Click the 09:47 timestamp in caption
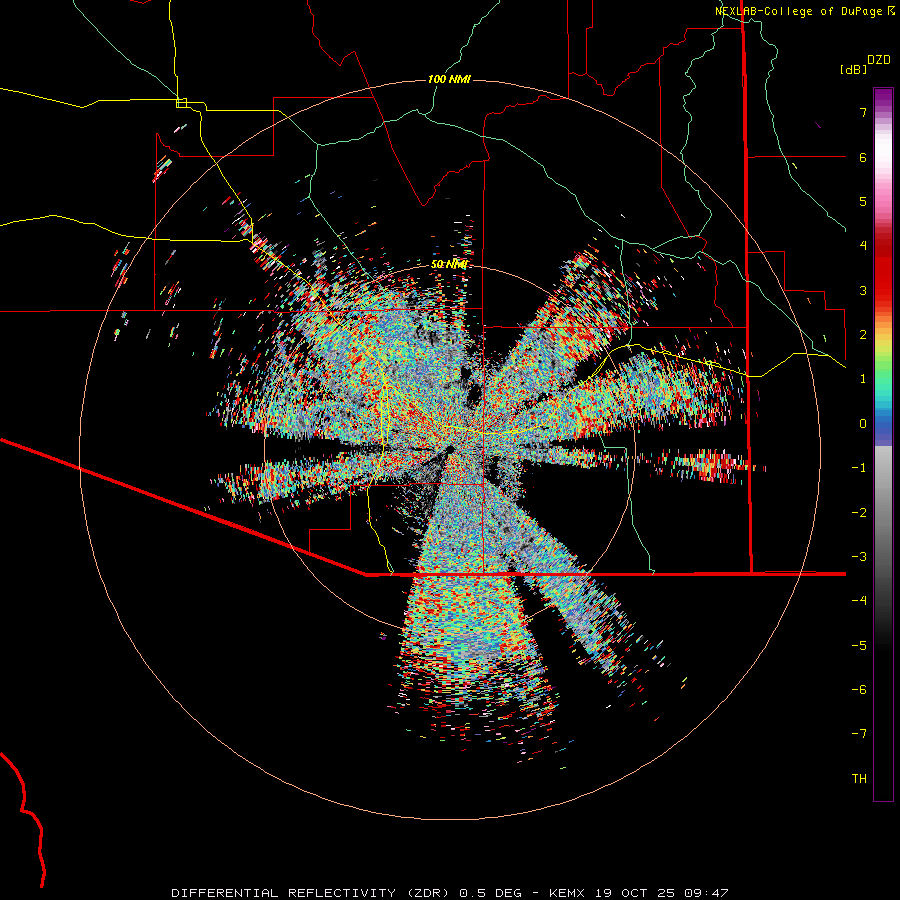Viewport: 900px width, 900px height. pos(706,893)
